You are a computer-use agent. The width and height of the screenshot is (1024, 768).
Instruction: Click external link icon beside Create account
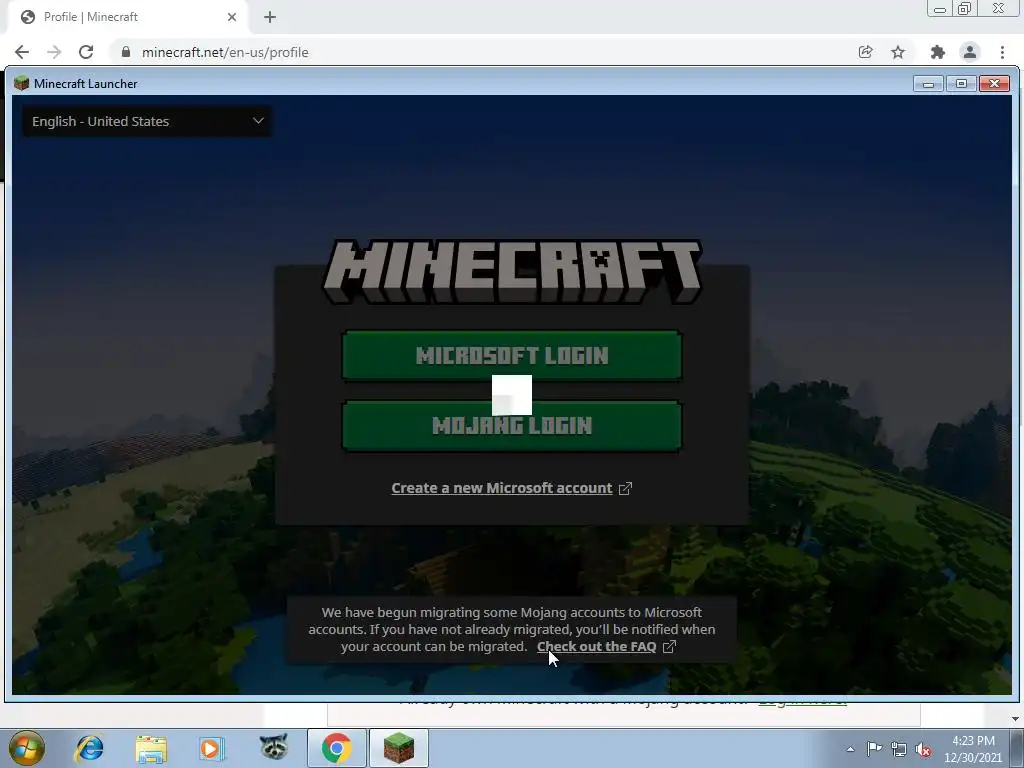(625, 488)
